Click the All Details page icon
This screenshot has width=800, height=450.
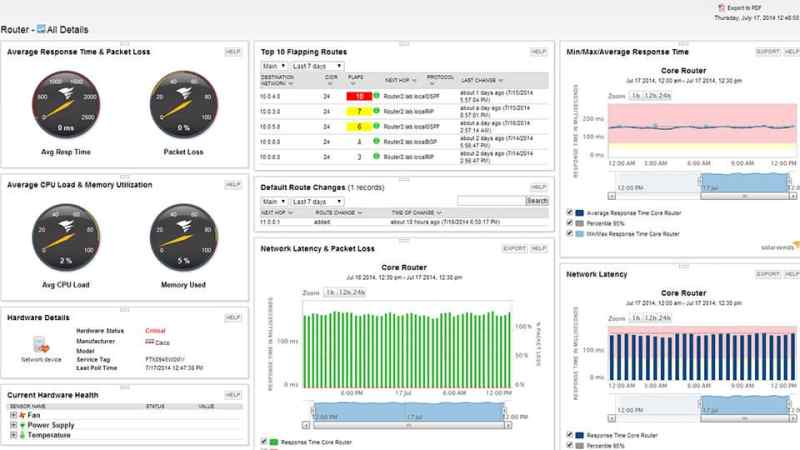(41, 29)
